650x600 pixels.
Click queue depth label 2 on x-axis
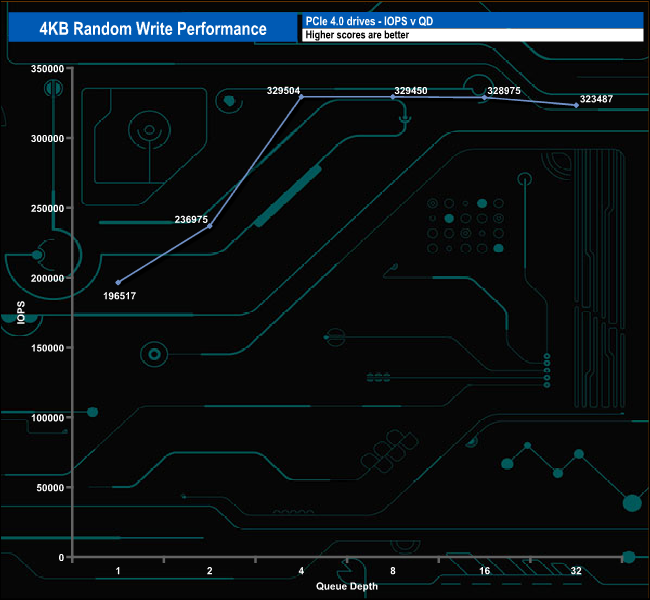[210, 571]
